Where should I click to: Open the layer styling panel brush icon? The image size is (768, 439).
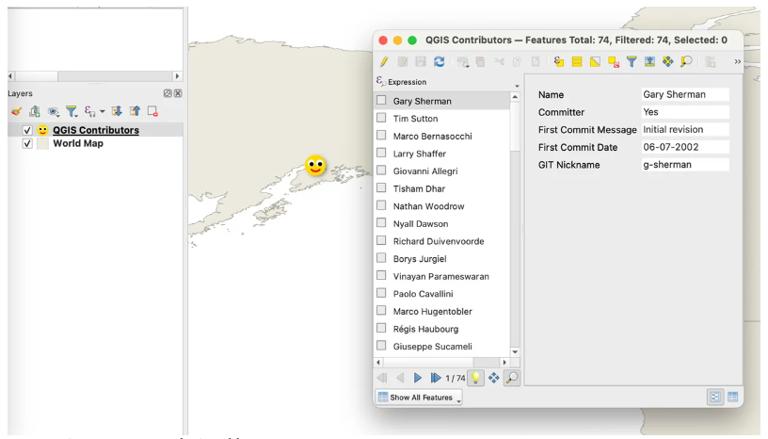click(x=17, y=112)
